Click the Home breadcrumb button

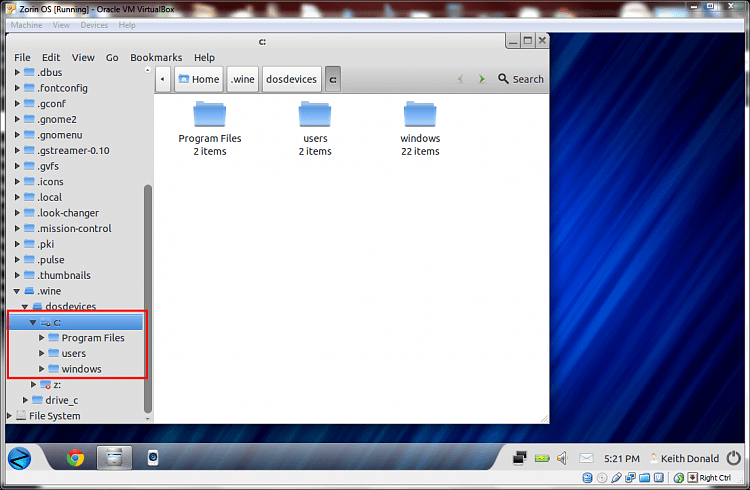(199, 79)
